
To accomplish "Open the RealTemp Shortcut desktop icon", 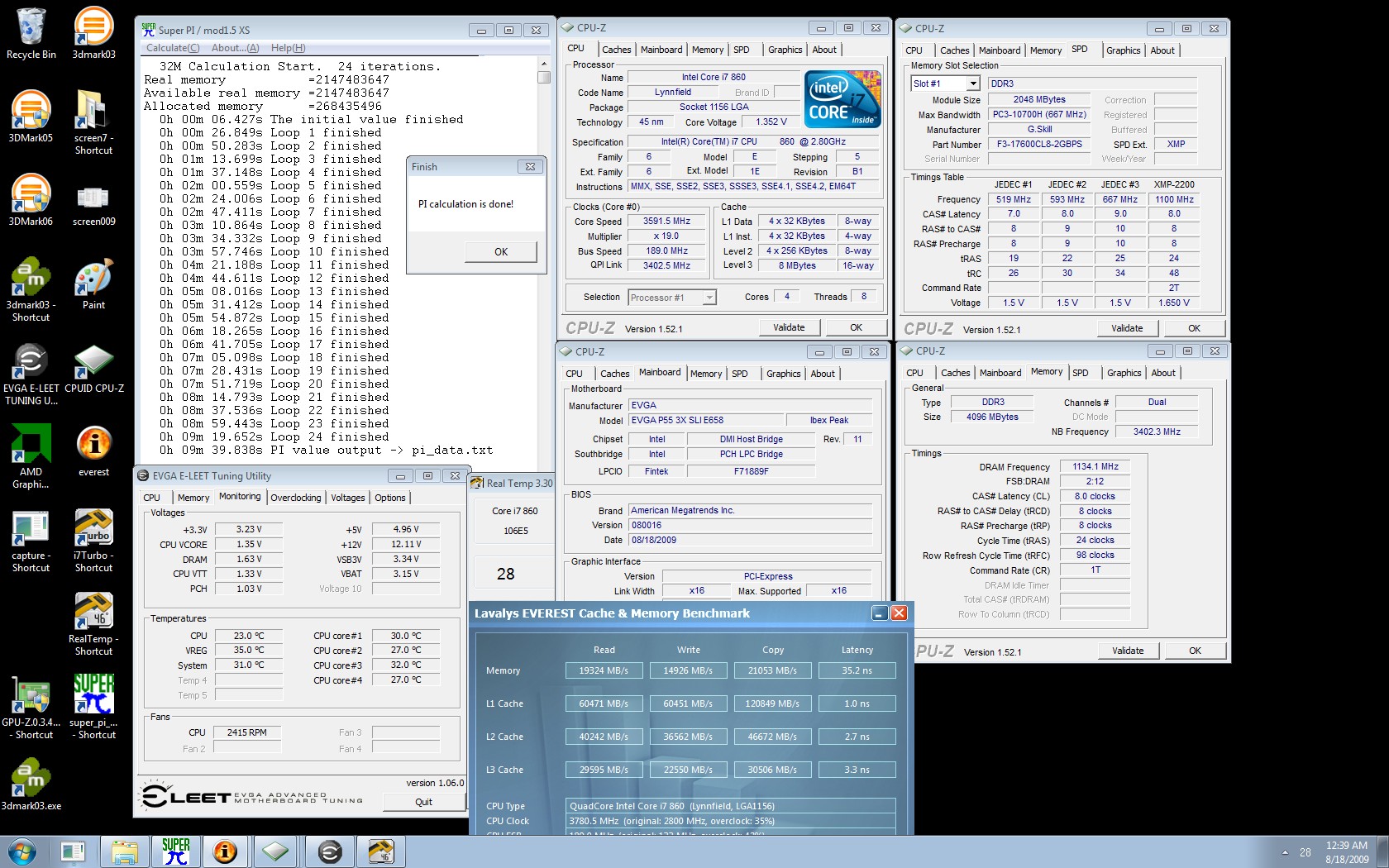I will pyautogui.click(x=93, y=623).
